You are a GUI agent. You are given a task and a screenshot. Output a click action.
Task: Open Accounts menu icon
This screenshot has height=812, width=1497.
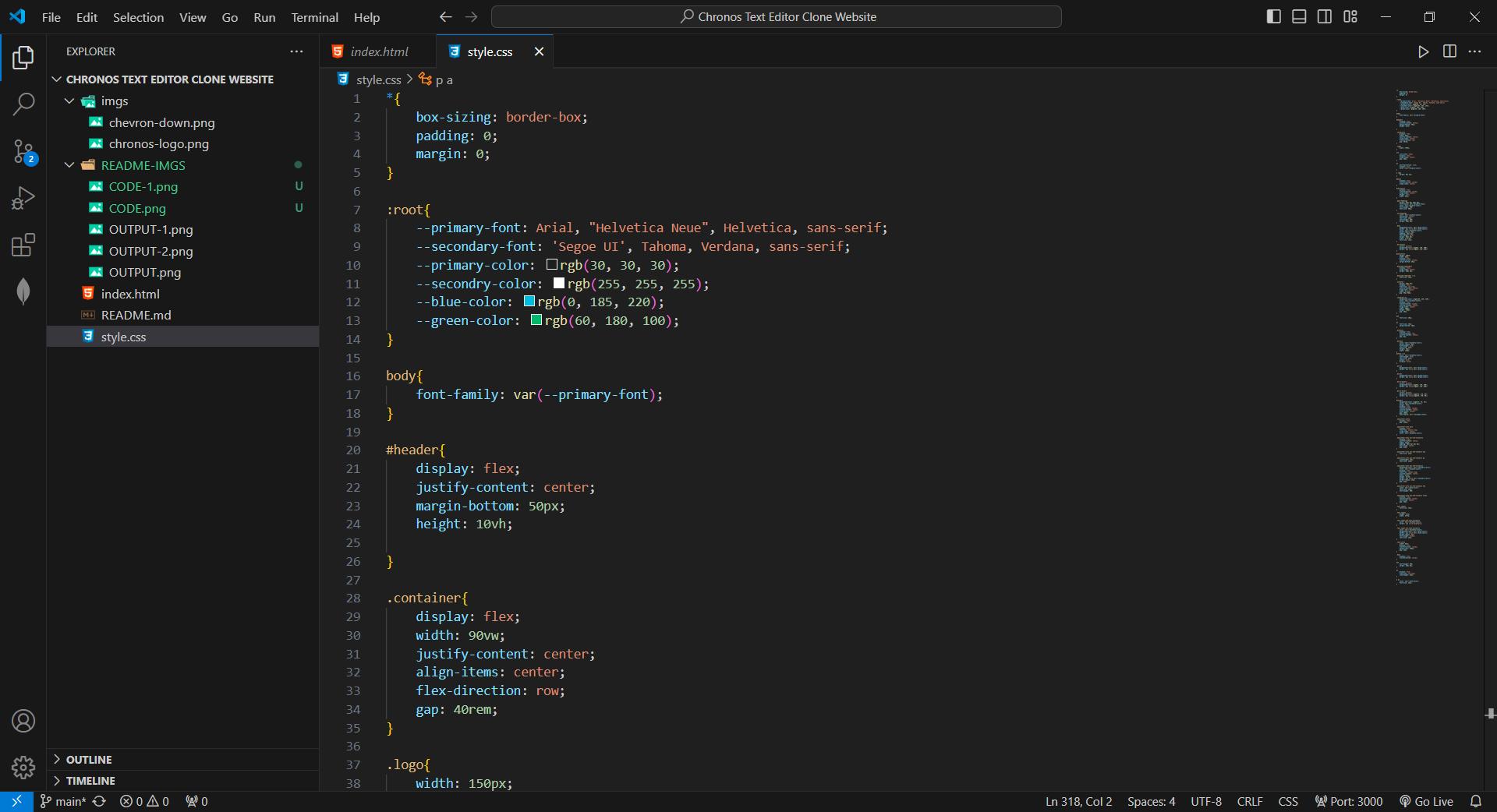23,721
